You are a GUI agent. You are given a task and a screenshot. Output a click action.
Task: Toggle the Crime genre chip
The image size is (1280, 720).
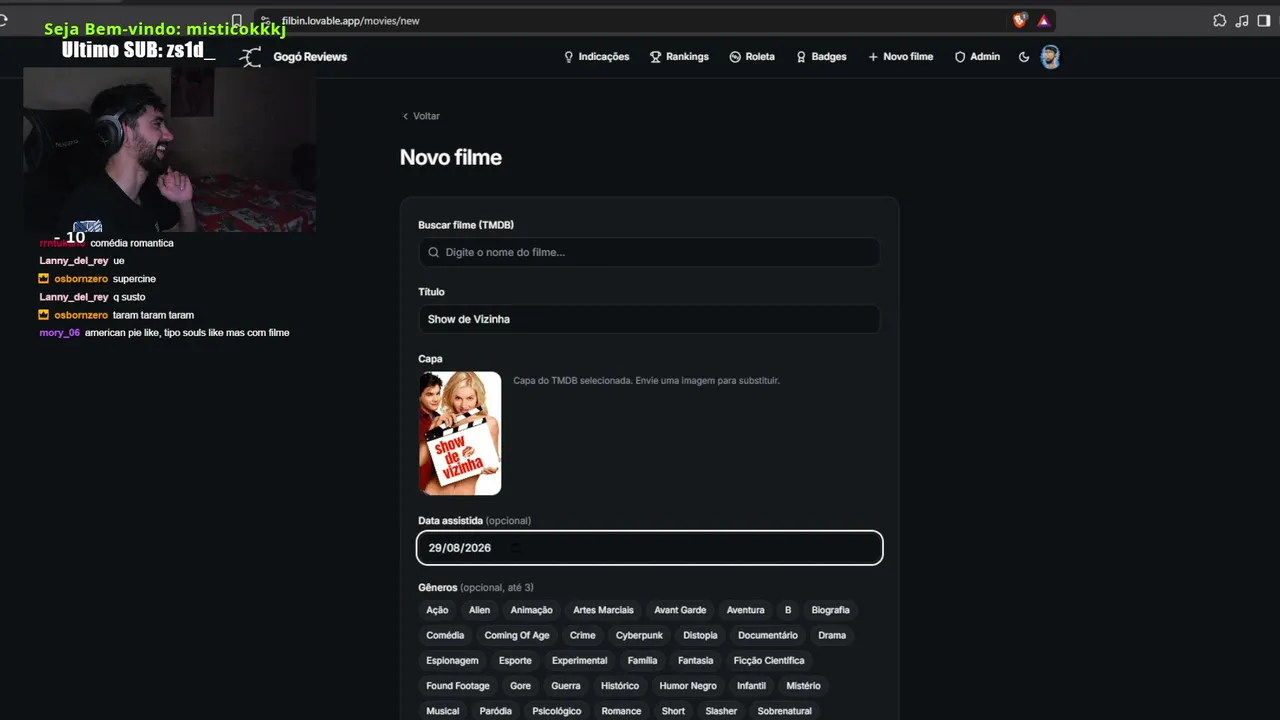click(x=583, y=635)
